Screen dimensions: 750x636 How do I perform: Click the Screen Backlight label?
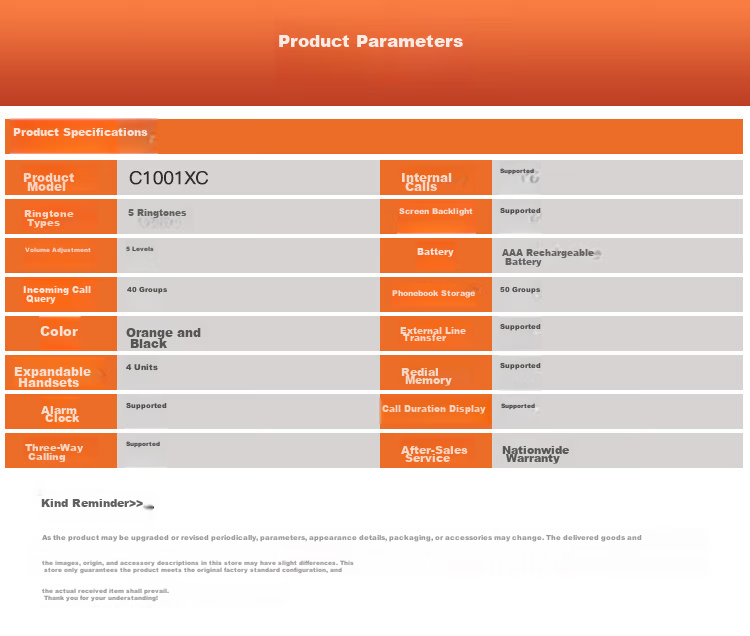click(x=436, y=211)
